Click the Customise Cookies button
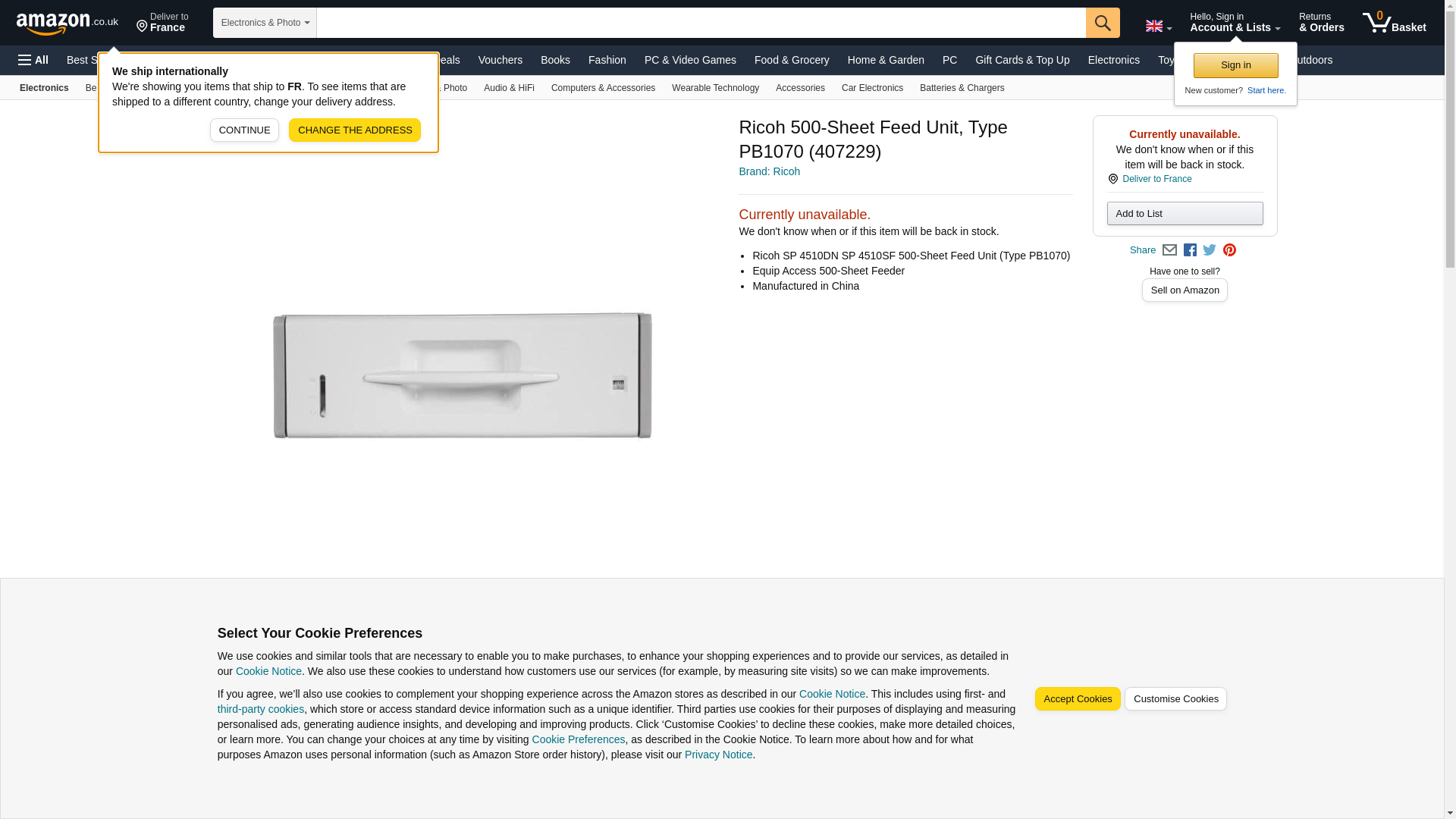 pyautogui.click(x=1175, y=699)
